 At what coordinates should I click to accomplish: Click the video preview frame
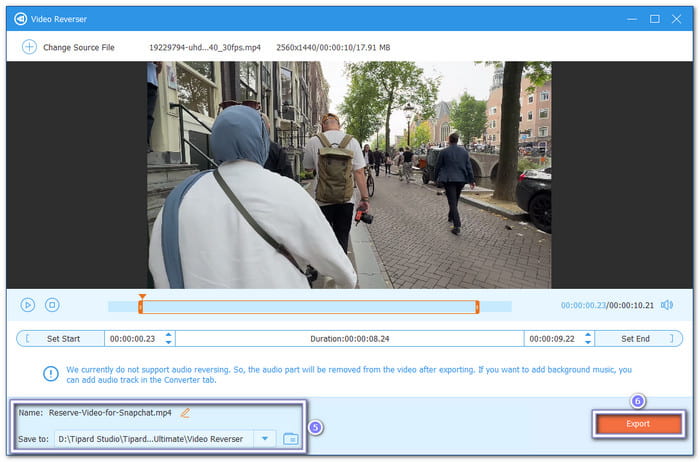tap(350, 175)
